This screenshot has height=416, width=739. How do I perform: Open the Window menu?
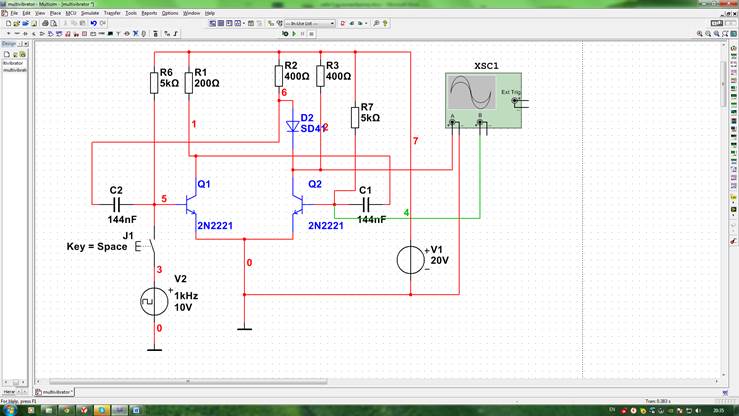point(191,13)
